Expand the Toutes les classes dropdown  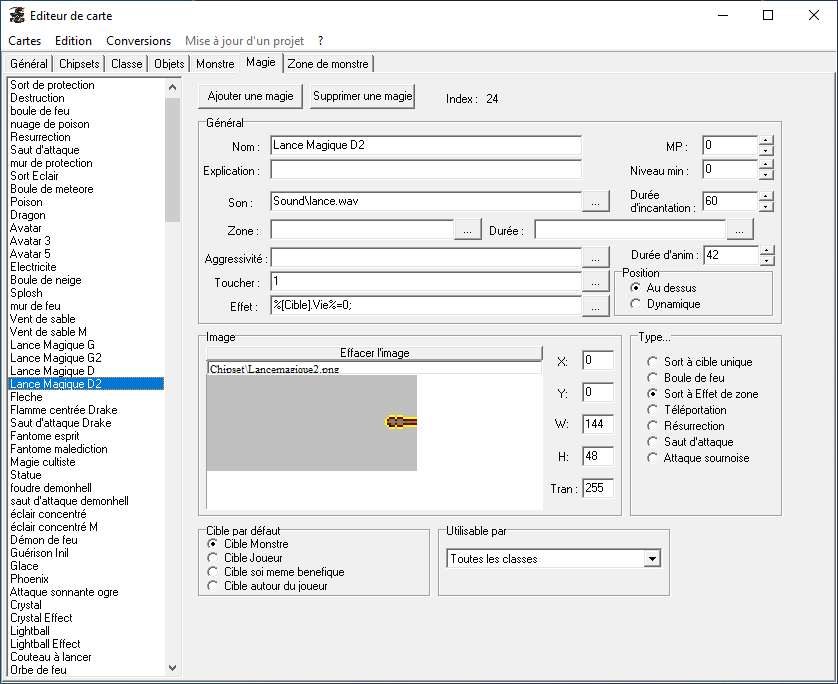(x=653, y=559)
